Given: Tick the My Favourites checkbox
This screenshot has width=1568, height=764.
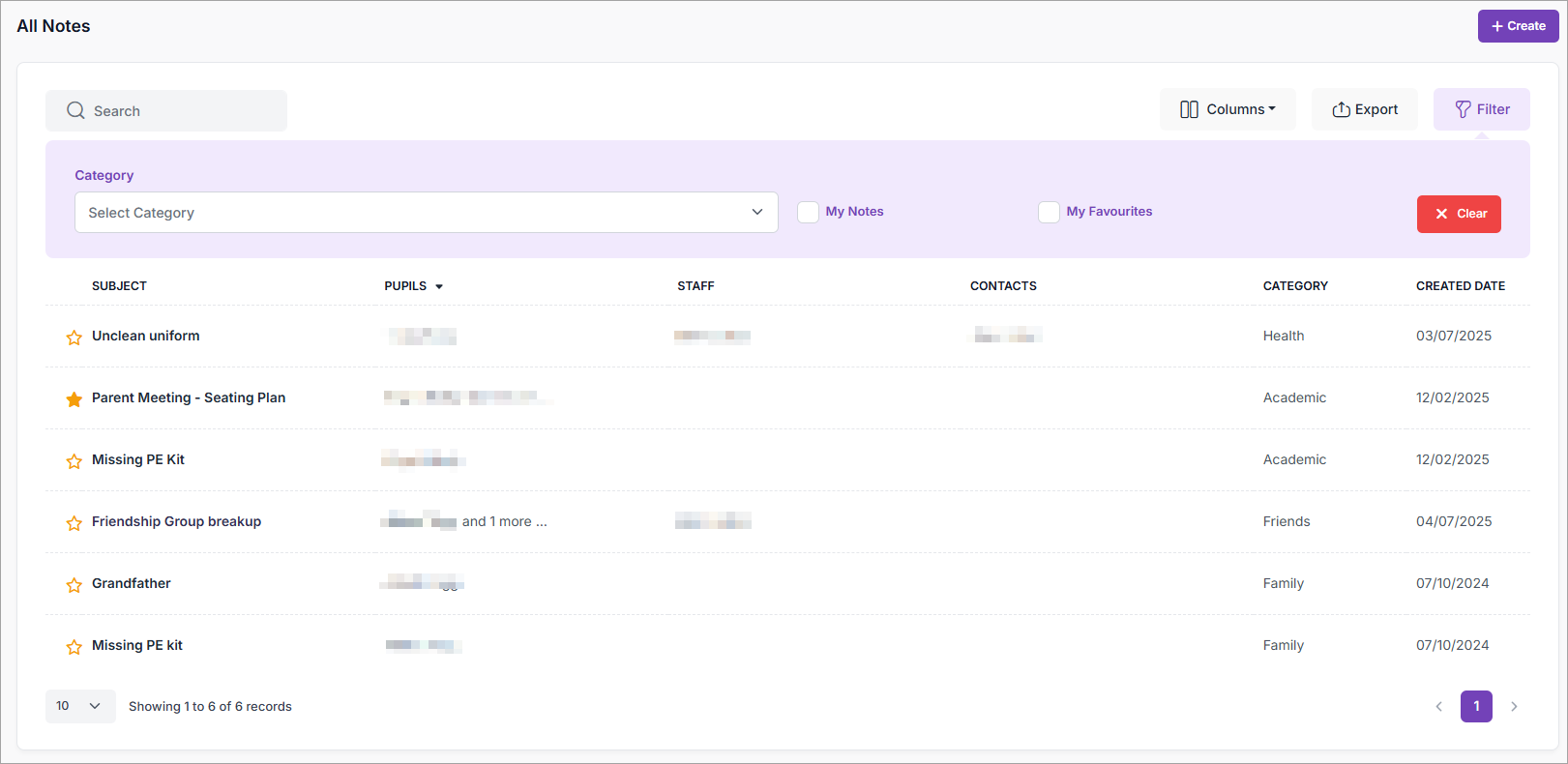Looking at the screenshot, I should click(x=1049, y=212).
